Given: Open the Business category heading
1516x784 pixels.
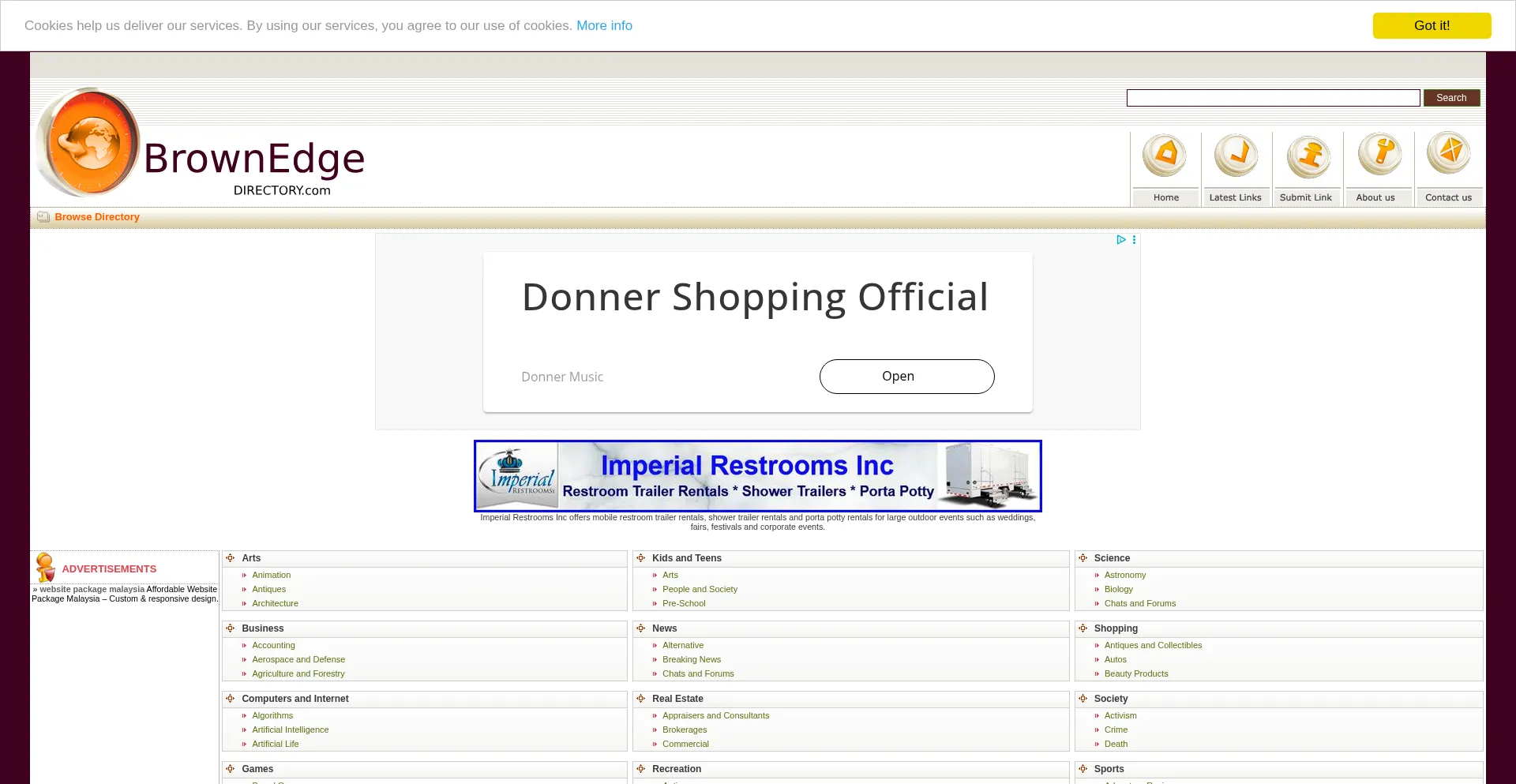Looking at the screenshot, I should click(x=262, y=628).
